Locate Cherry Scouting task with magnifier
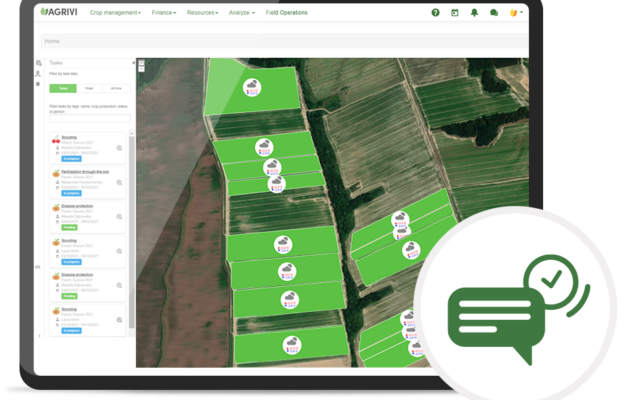The image size is (640, 400). pos(119,148)
